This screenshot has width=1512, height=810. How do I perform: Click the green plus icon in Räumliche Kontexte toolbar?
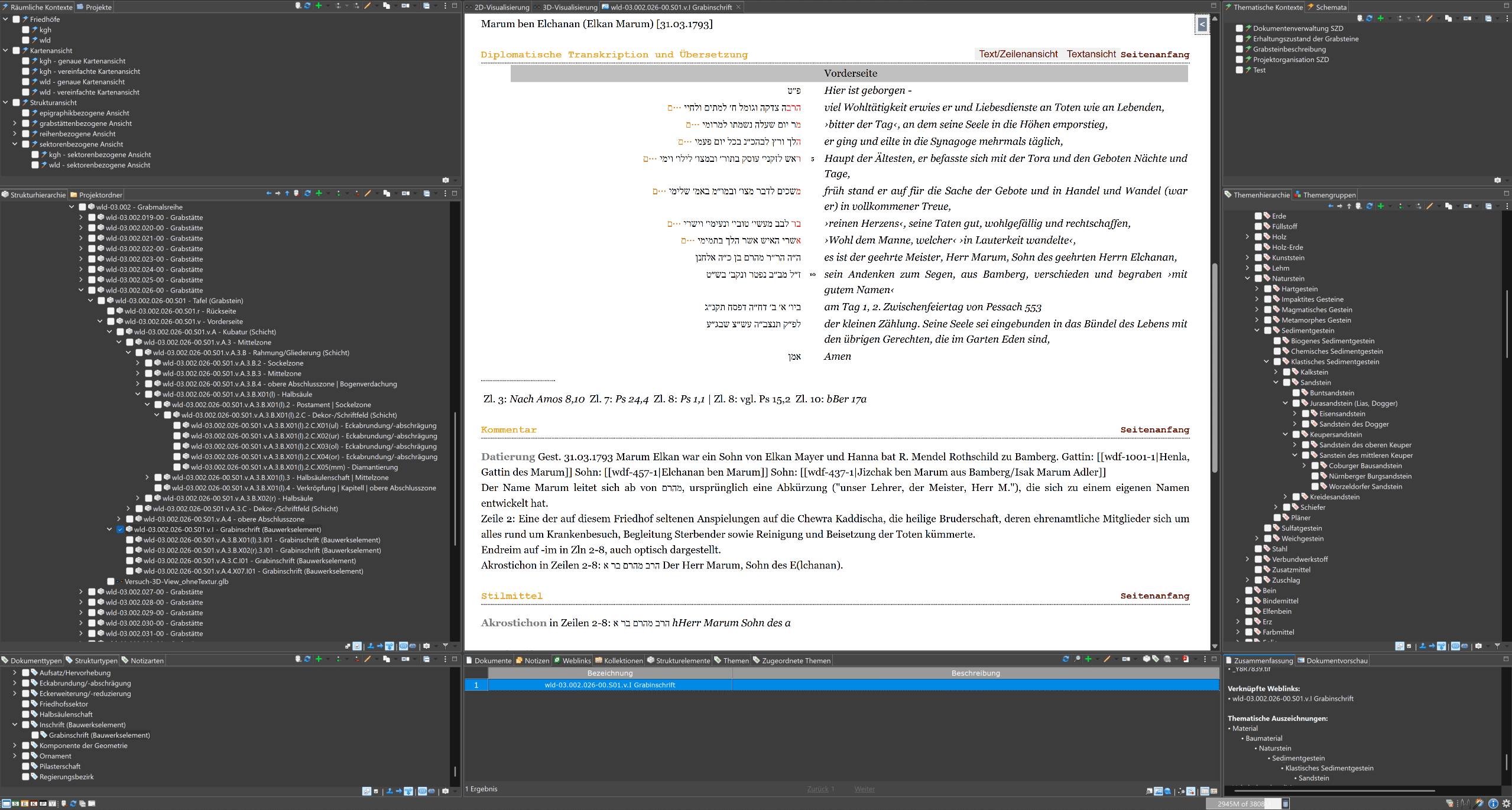tap(319, 5)
